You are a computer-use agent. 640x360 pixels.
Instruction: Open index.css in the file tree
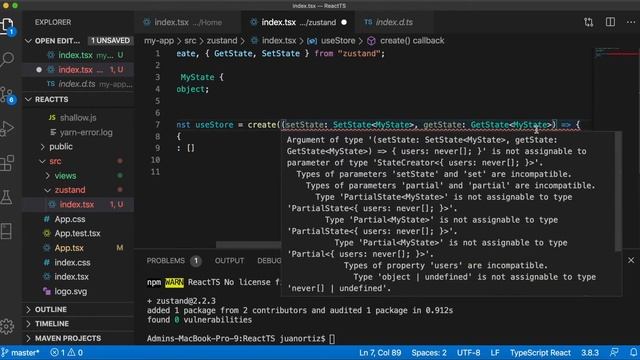[72, 262]
